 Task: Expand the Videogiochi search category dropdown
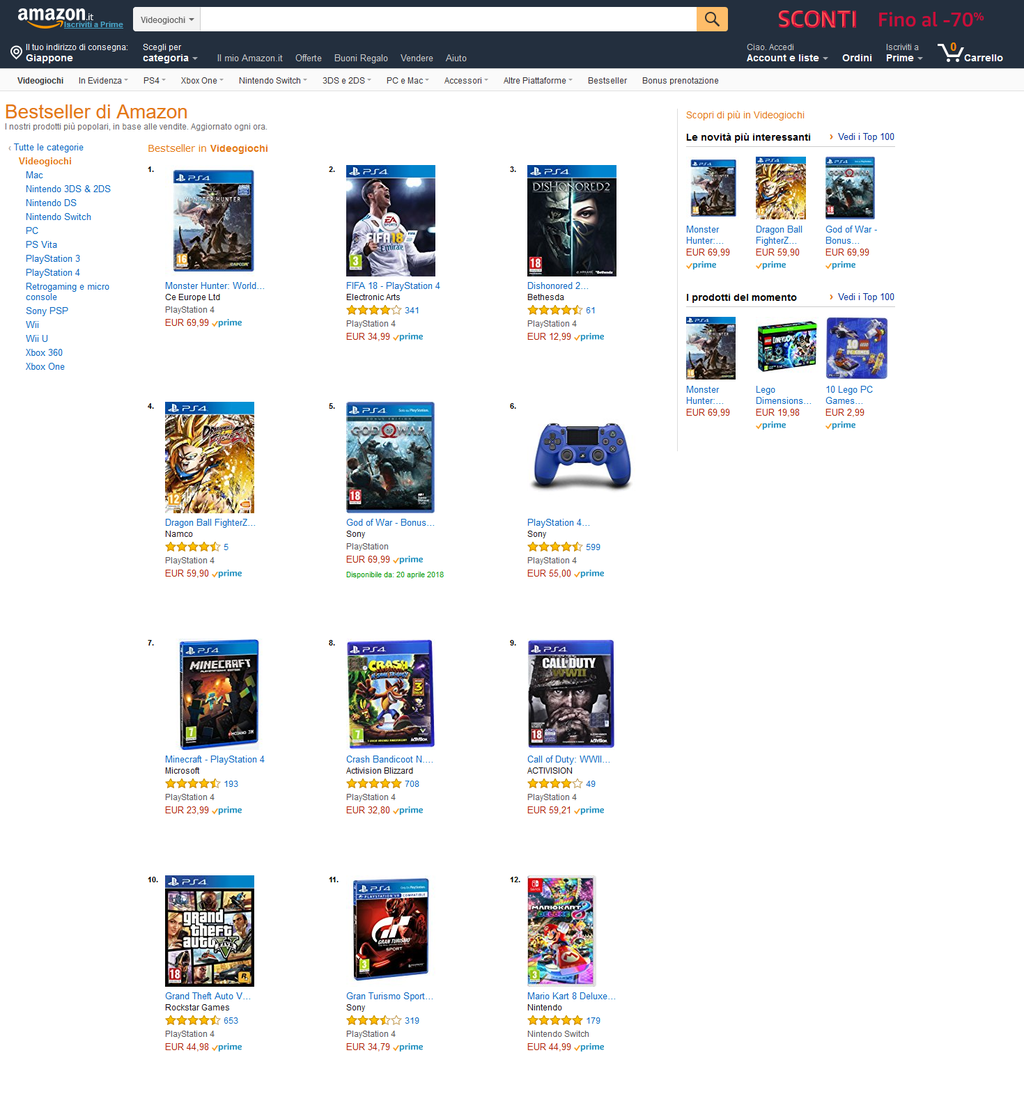pyautogui.click(x=167, y=20)
